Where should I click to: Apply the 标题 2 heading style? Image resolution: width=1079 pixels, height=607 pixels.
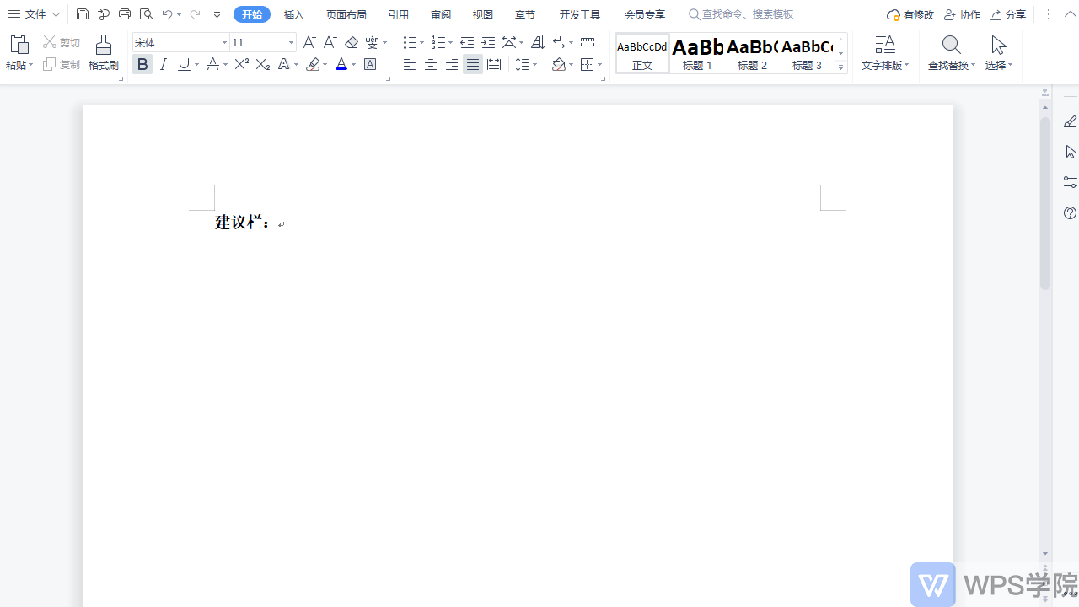(752, 54)
